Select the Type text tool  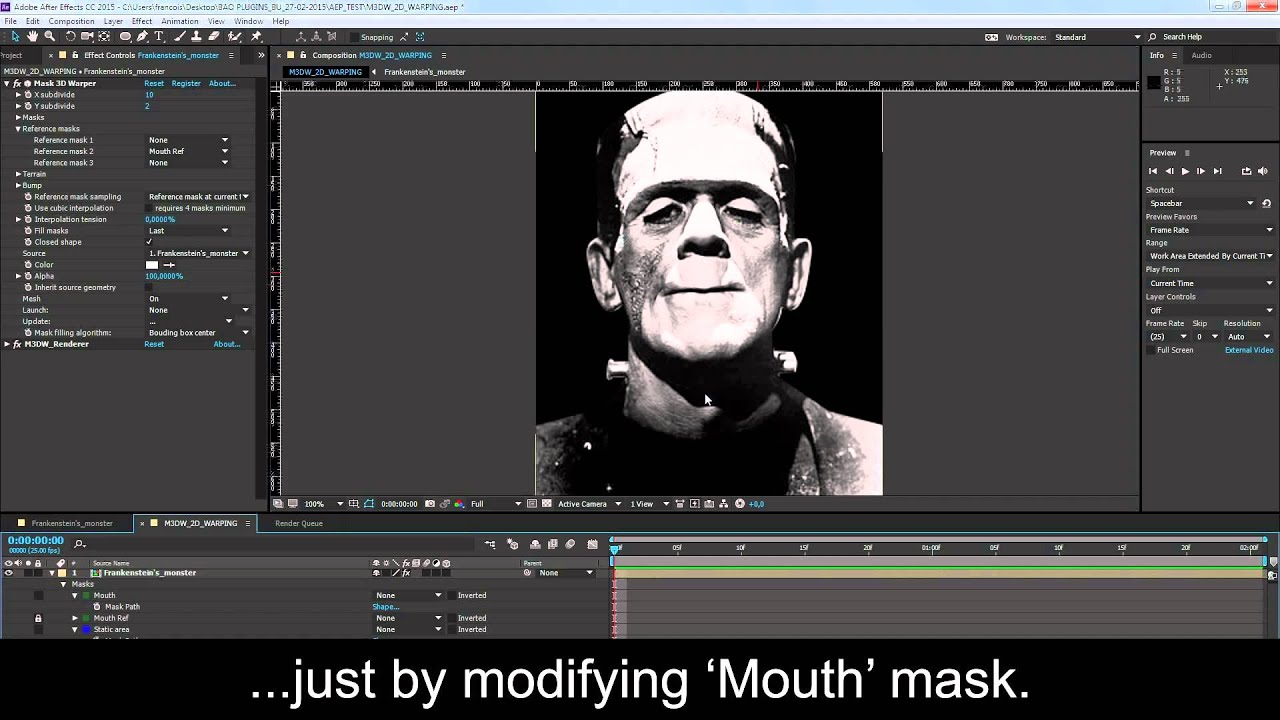click(159, 37)
